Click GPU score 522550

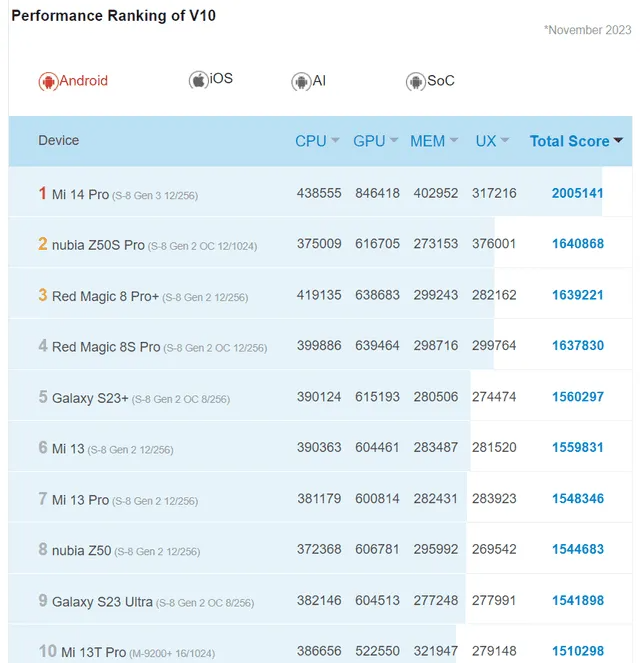[377, 651]
